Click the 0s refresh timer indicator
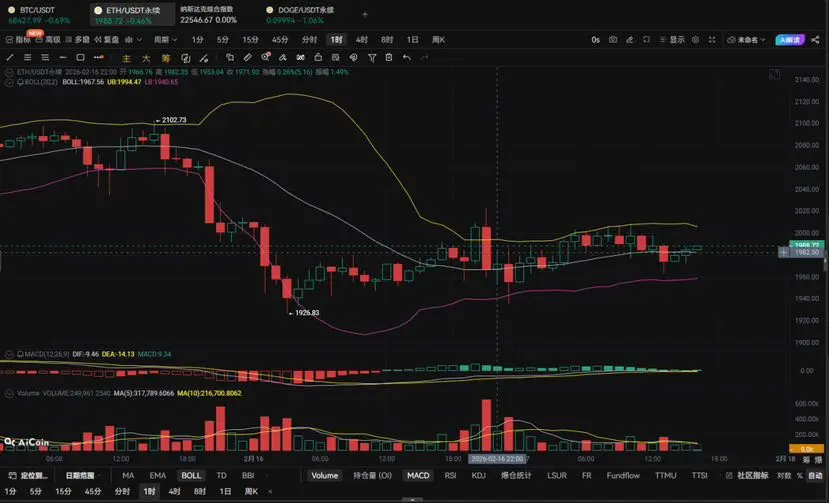The image size is (829, 503). 595,40
